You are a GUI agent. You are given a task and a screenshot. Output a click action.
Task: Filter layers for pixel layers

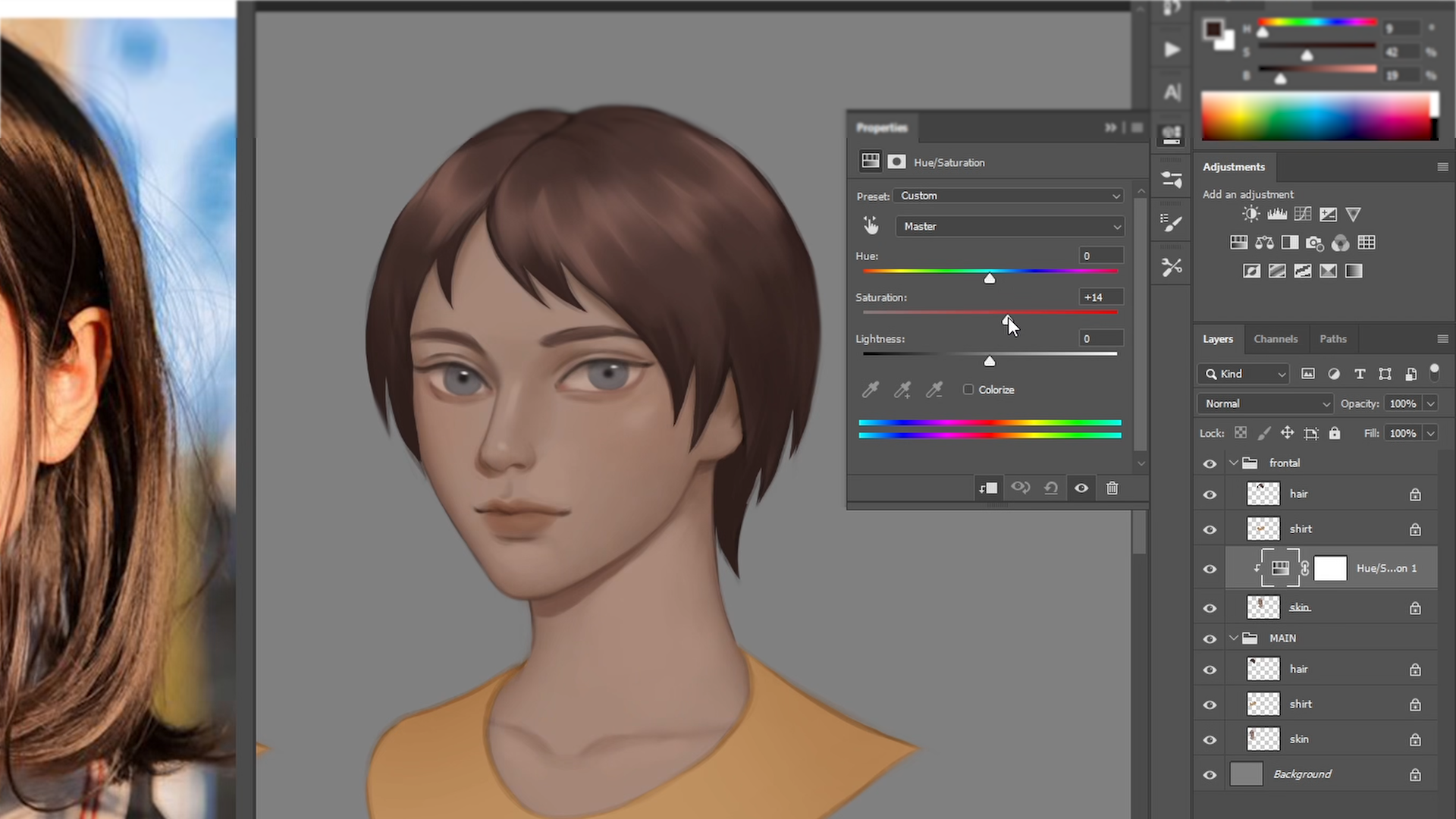(x=1308, y=374)
